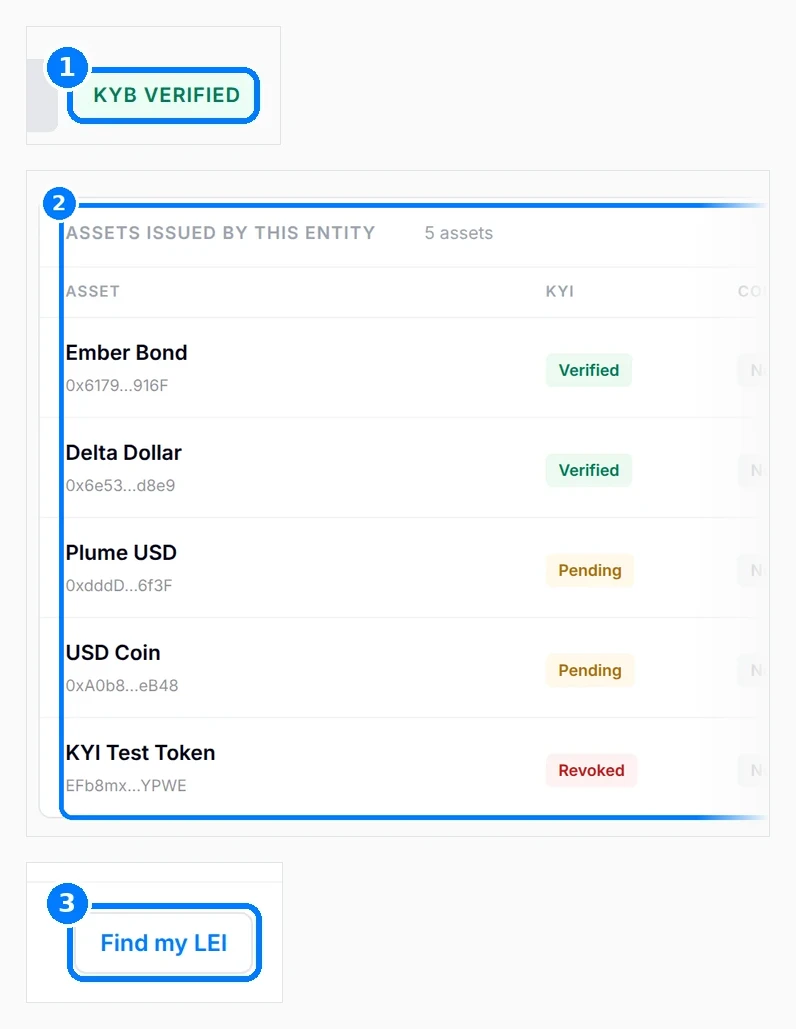Click the Revoked badge for KYI Test Token

pos(591,770)
